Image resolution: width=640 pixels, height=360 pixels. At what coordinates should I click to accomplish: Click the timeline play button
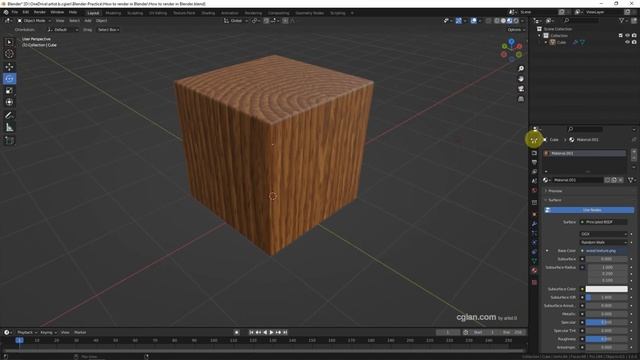coord(271,332)
